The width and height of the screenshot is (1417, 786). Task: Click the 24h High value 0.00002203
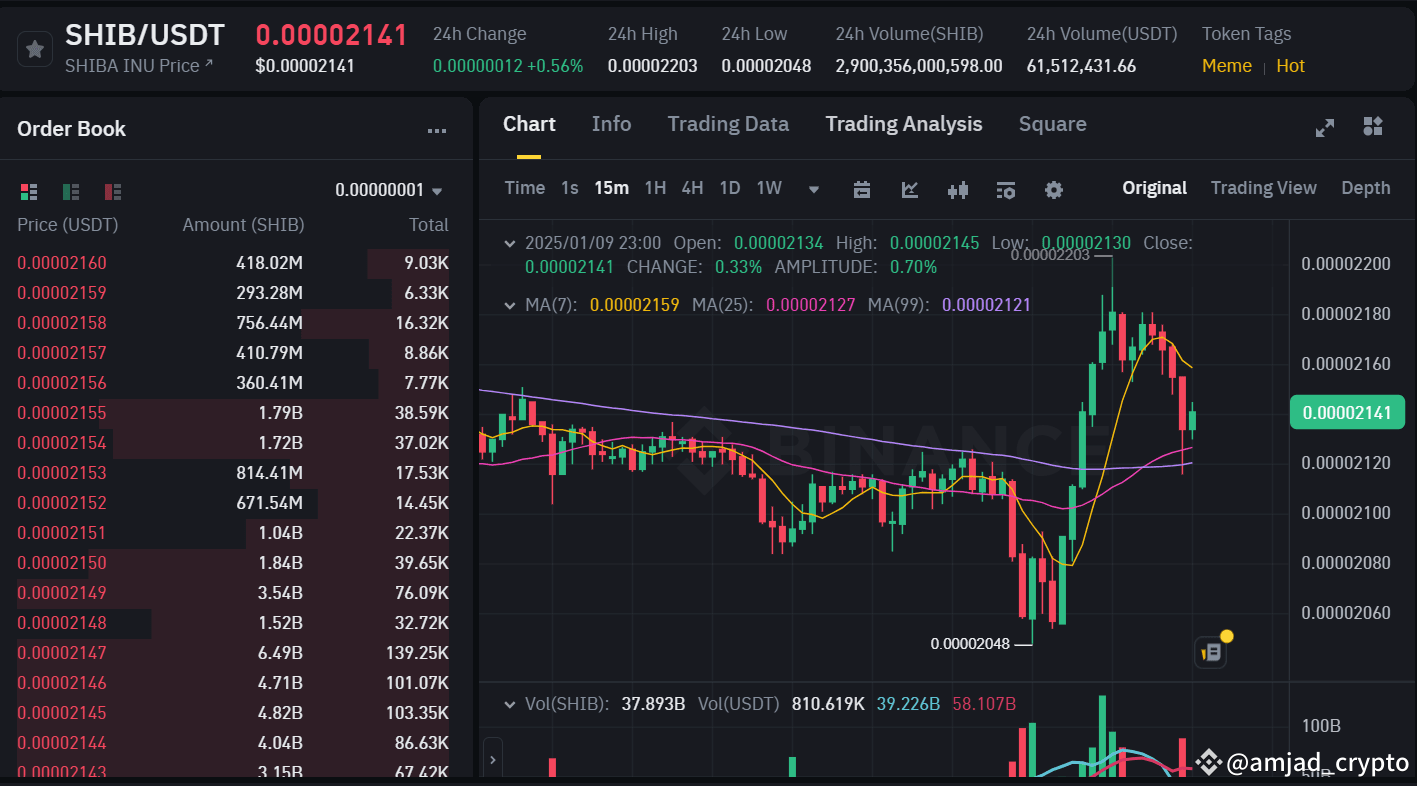coord(653,66)
